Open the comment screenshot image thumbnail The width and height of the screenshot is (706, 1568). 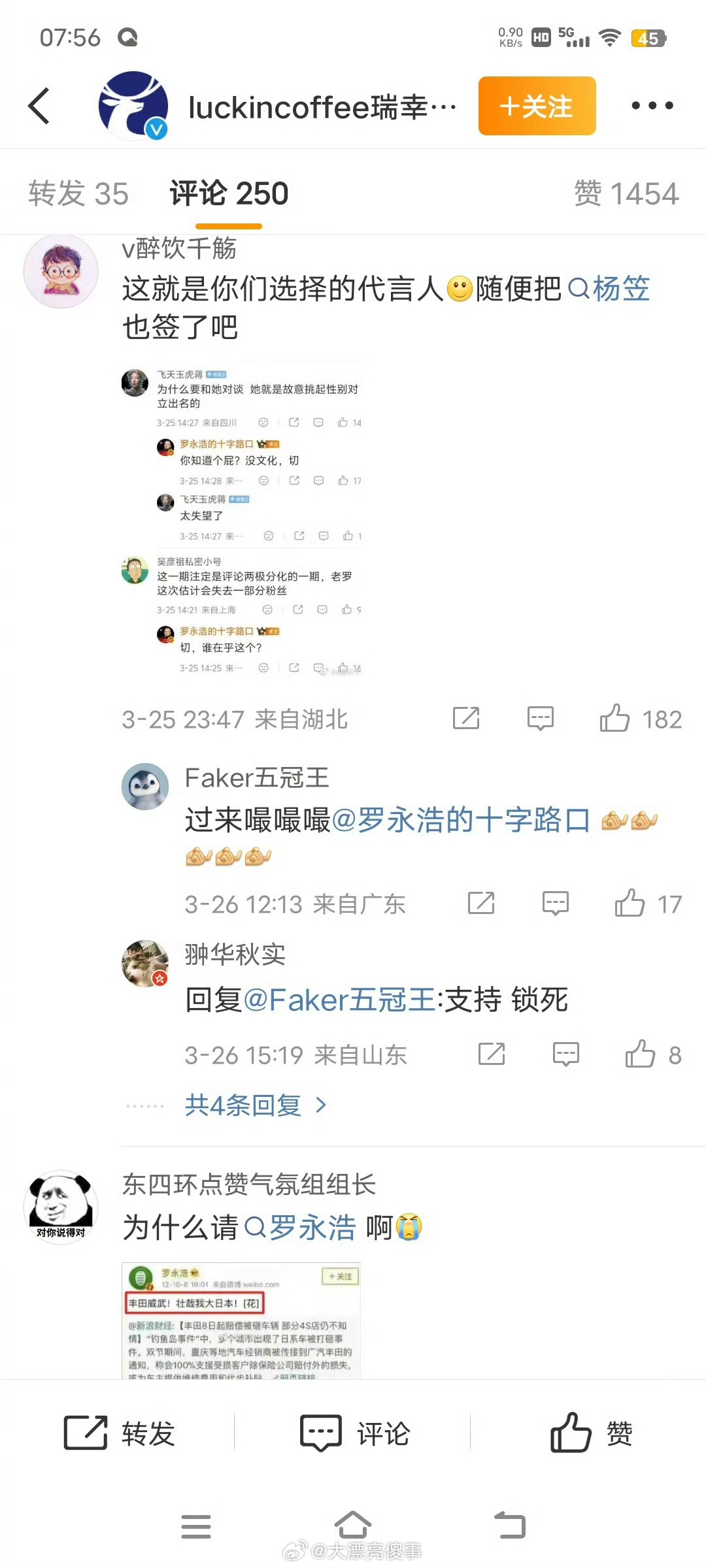(241, 519)
